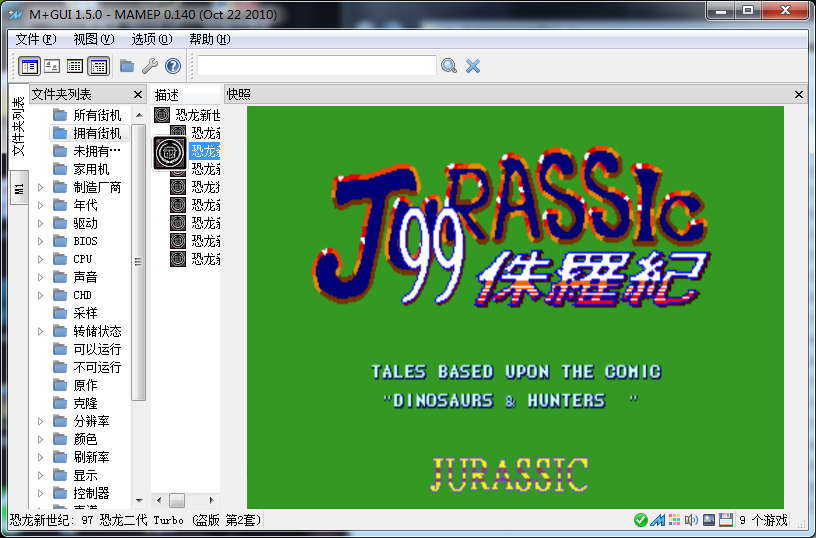Click the green checkmark status icon

pyautogui.click(x=641, y=520)
